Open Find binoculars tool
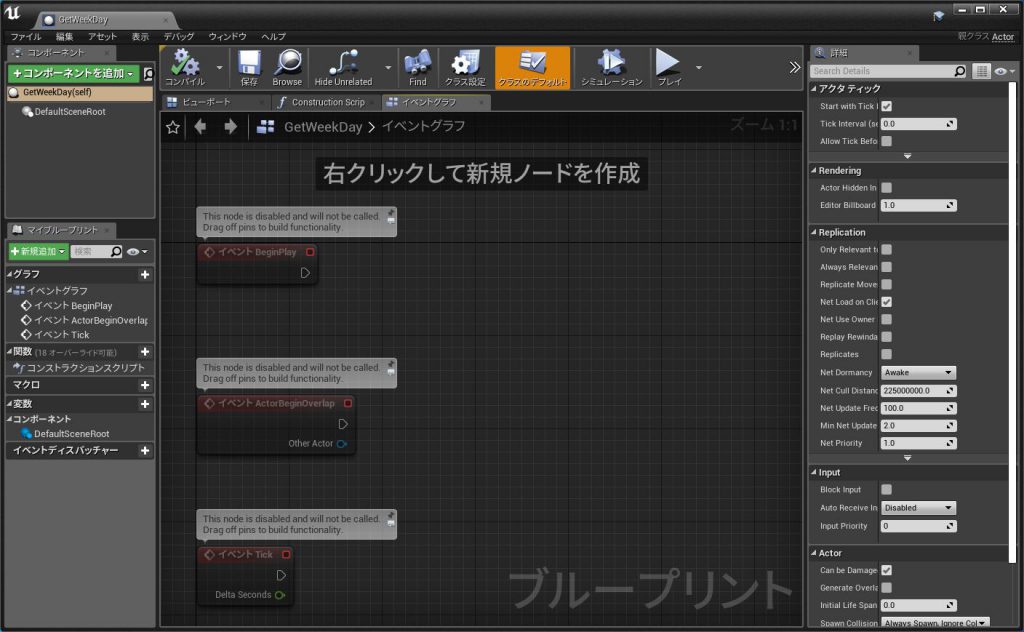 coord(417,67)
